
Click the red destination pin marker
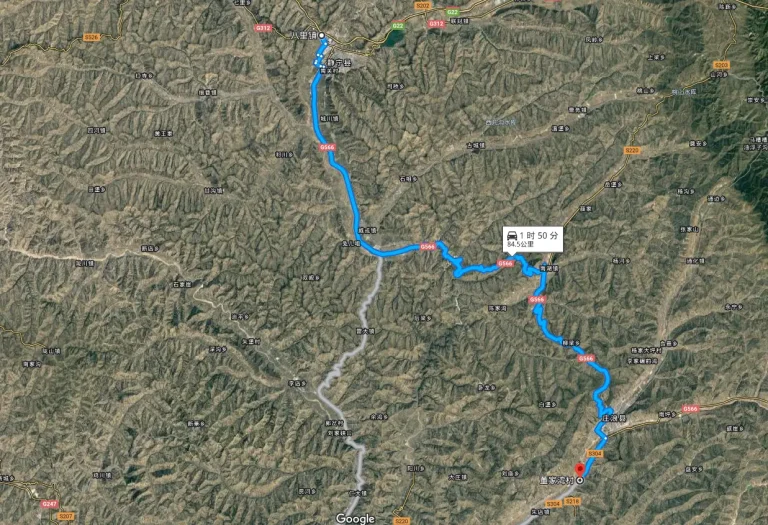[x=579, y=469]
